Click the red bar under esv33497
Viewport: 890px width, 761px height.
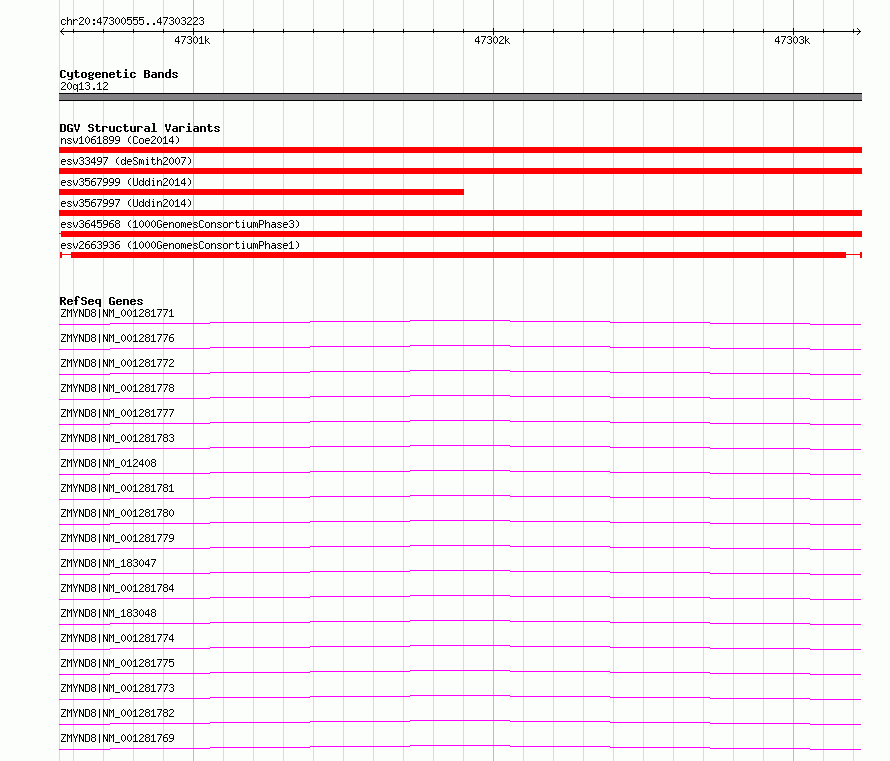coord(460,171)
